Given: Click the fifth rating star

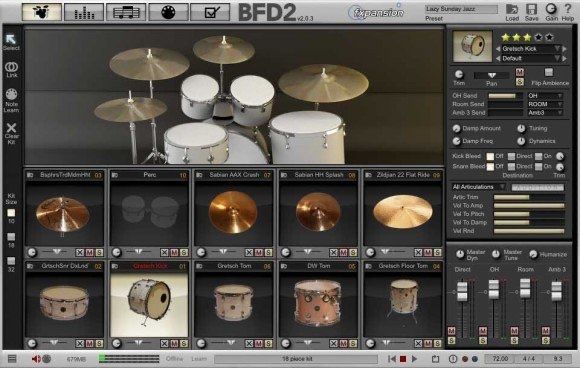Looking at the screenshot, I should 550,37.
